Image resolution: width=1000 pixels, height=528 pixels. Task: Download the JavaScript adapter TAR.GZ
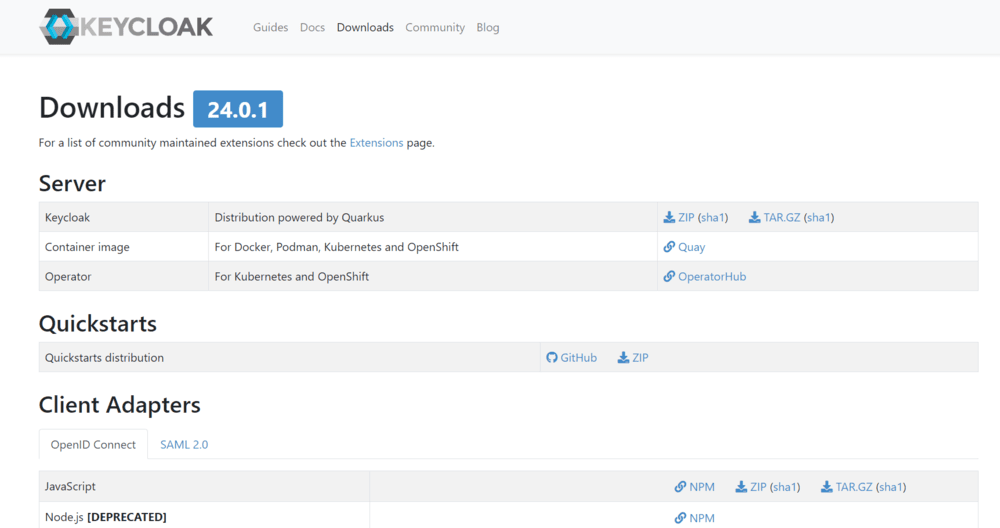(854, 487)
